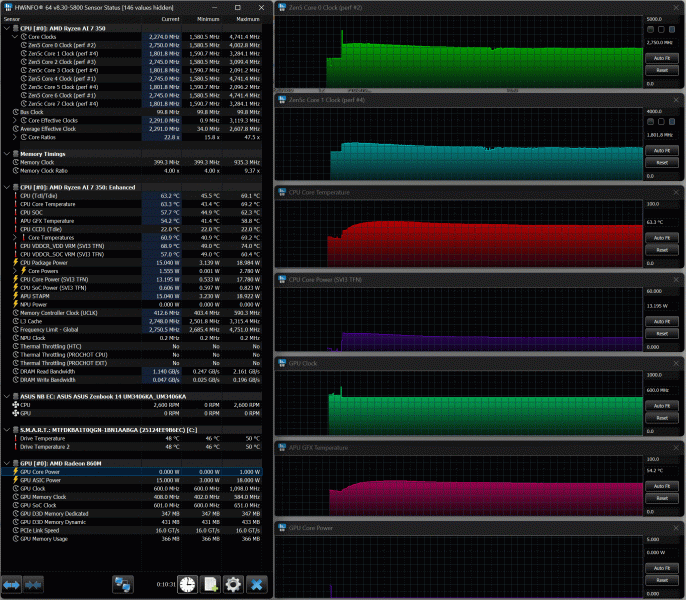Click Auto Fit in GPU Clock graph
This screenshot has width=686, height=600.
coord(662,406)
